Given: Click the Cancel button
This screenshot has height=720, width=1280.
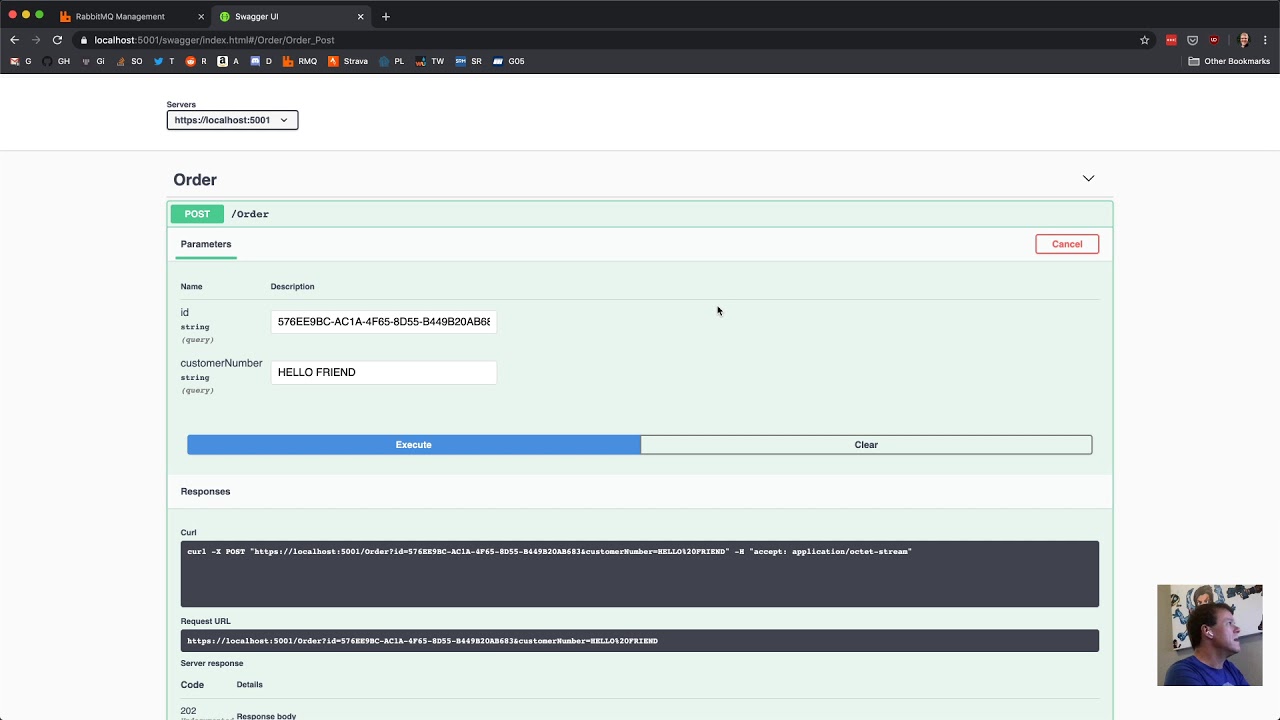Looking at the screenshot, I should pyautogui.click(x=1067, y=244).
